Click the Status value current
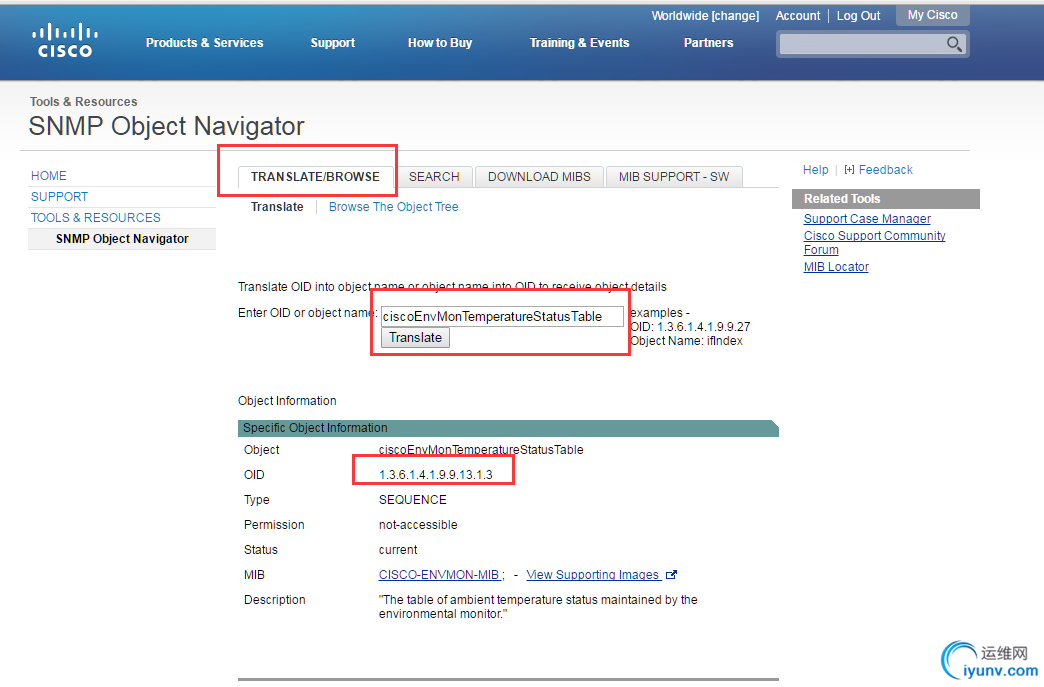The image size is (1044, 687). [398, 550]
